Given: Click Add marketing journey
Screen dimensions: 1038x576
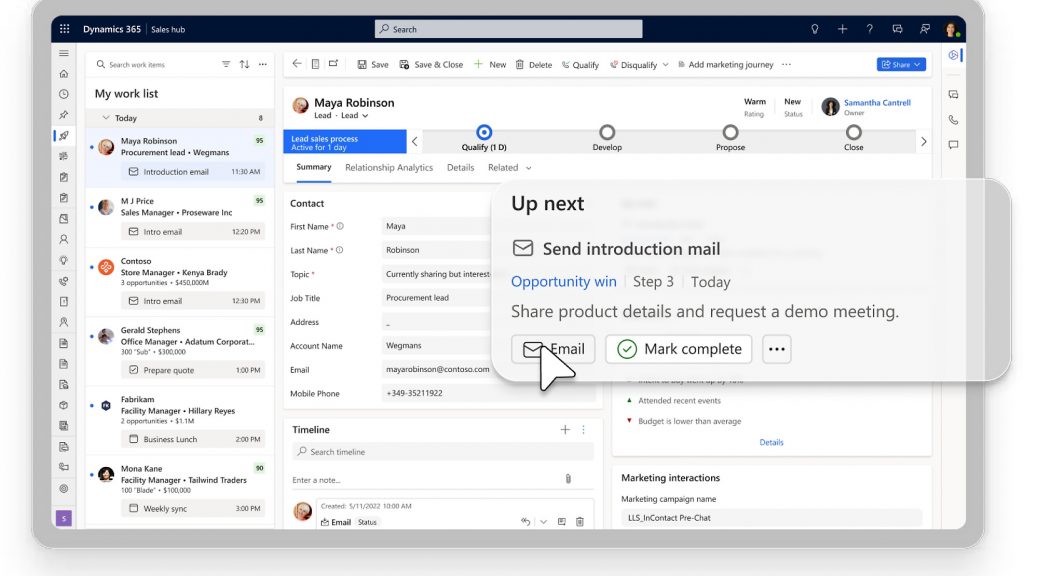Looking at the screenshot, I should (x=725, y=64).
